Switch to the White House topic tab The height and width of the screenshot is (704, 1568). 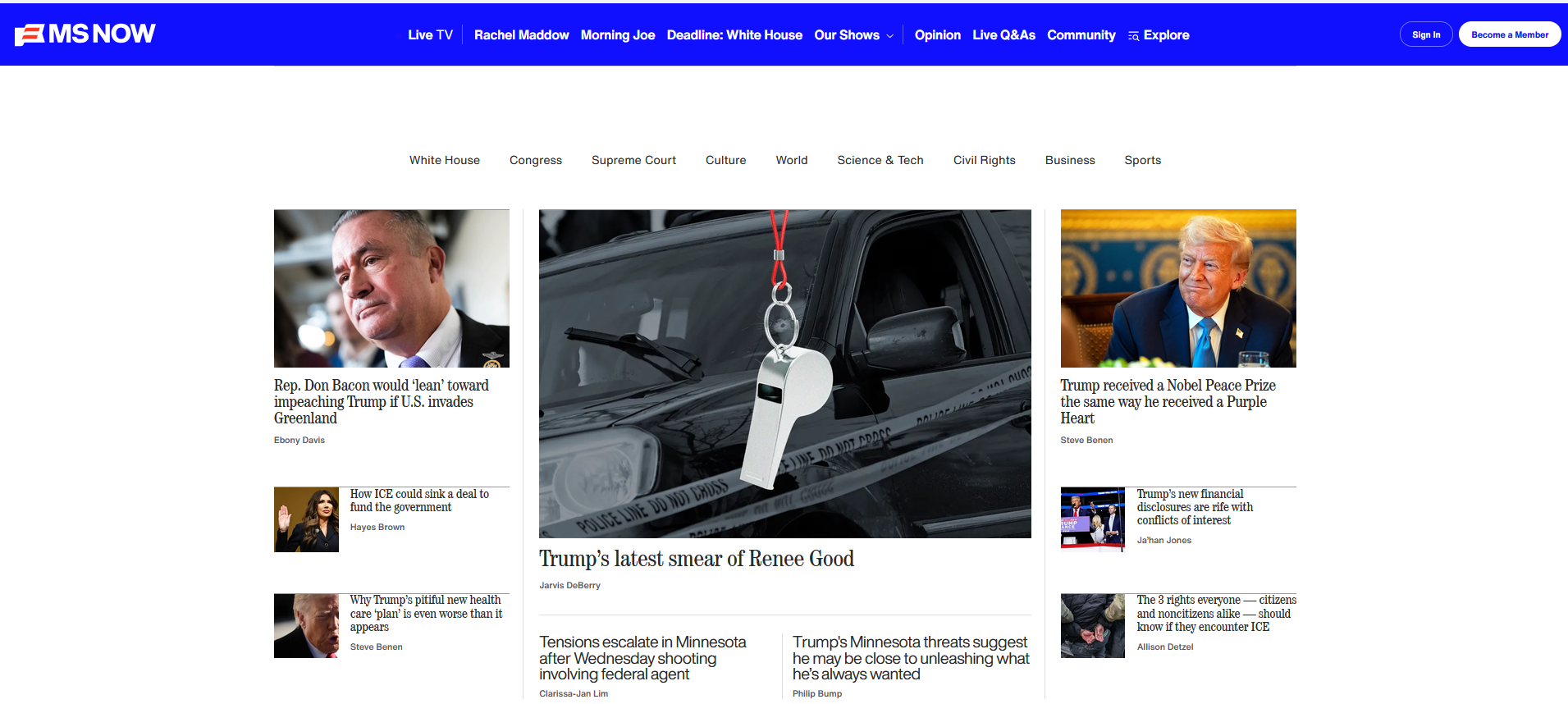(445, 160)
